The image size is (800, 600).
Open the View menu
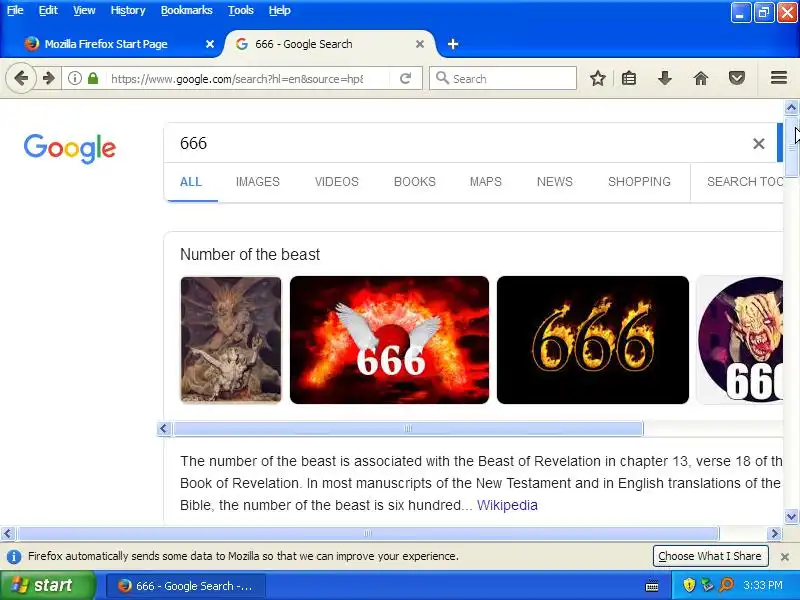[x=84, y=10]
